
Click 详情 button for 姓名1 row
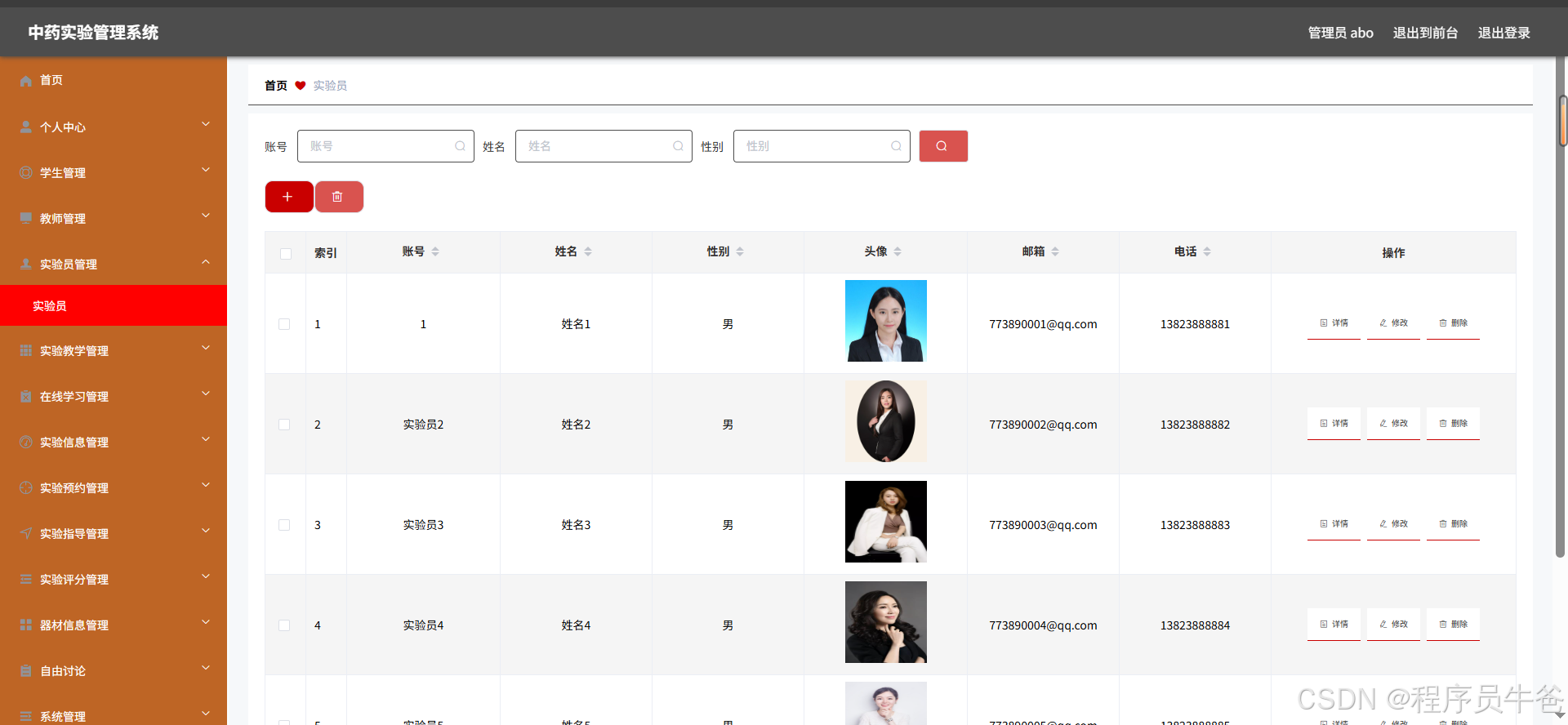pos(1334,323)
